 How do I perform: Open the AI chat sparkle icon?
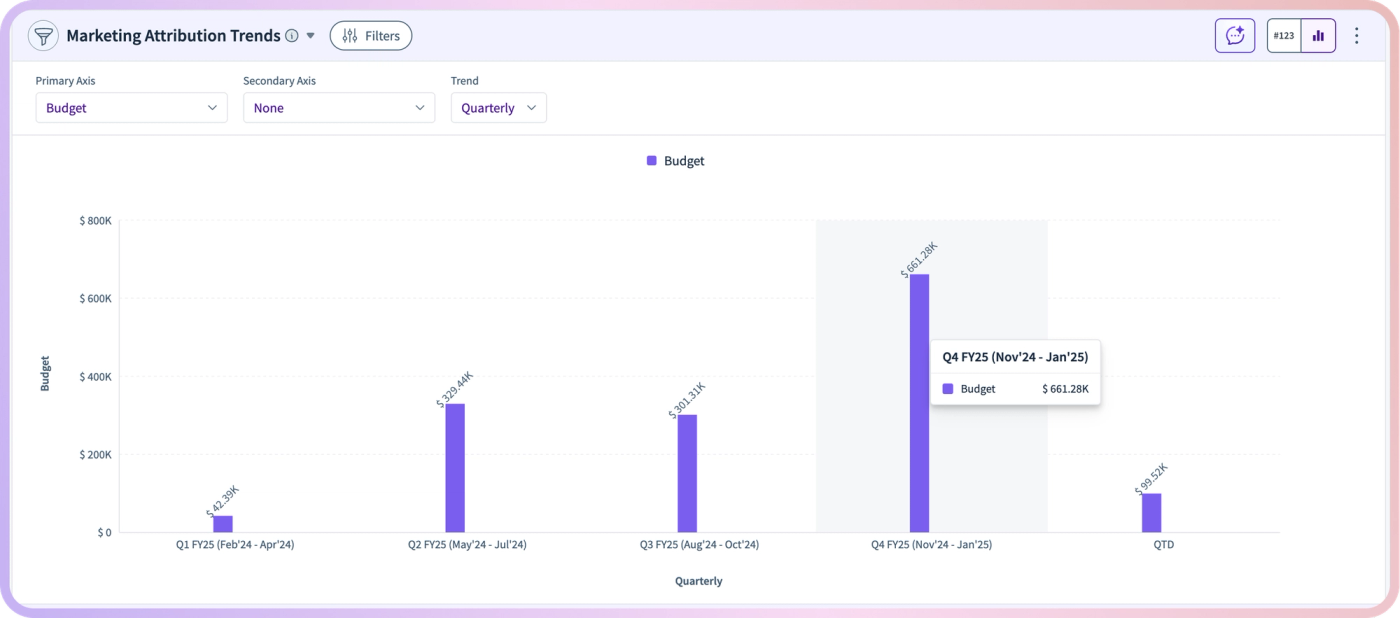tap(1235, 36)
